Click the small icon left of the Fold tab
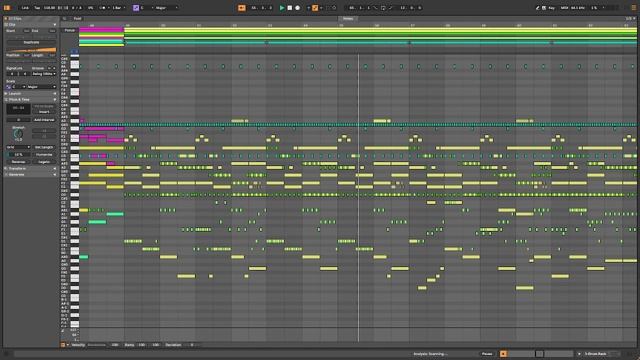Screen dimensions: 640x360 (x=64, y=19)
